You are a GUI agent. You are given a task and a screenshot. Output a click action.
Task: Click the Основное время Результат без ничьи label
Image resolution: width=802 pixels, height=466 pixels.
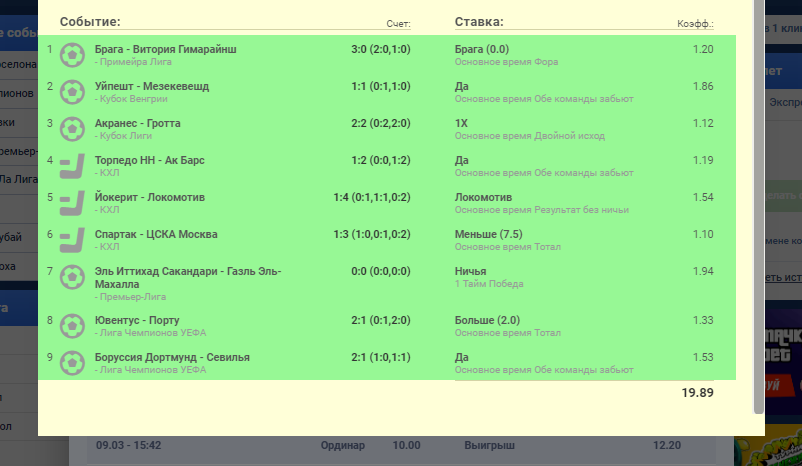pos(542,210)
